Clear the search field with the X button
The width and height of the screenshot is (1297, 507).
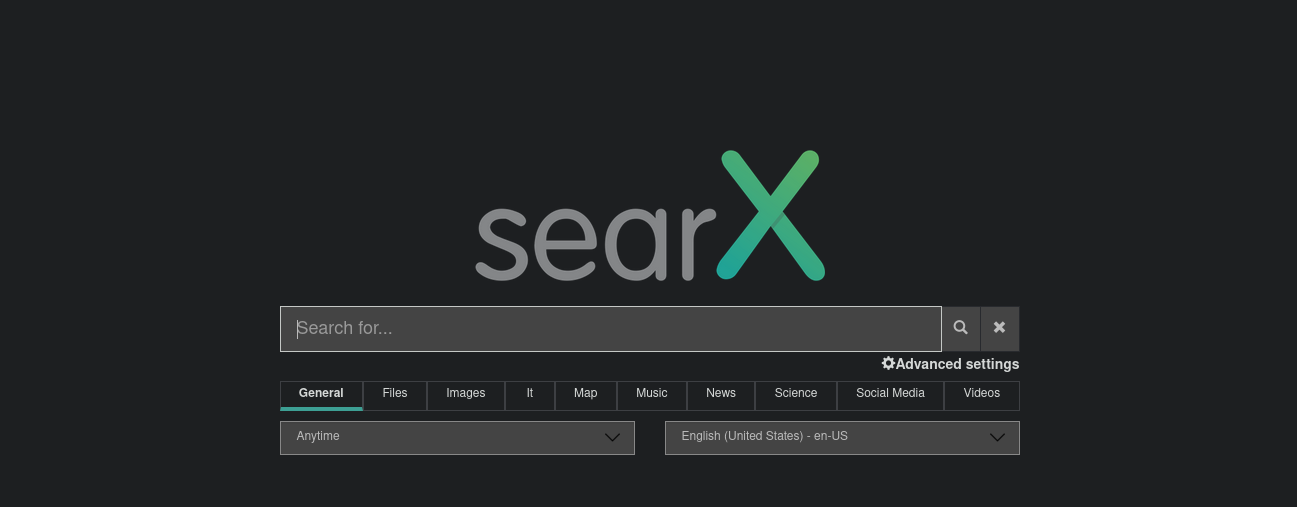point(999,328)
